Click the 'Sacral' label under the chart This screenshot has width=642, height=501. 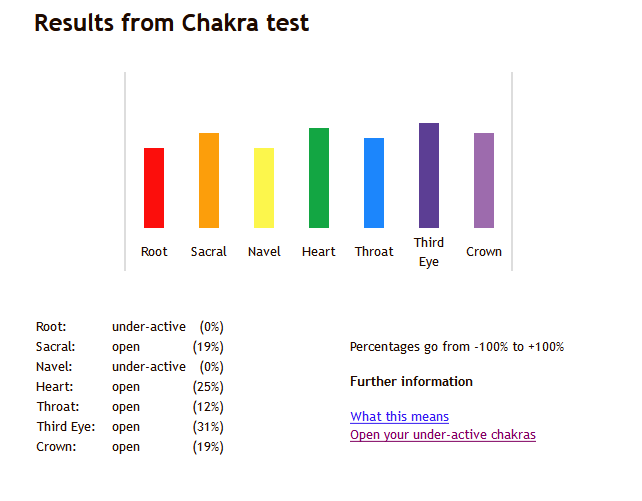(209, 252)
